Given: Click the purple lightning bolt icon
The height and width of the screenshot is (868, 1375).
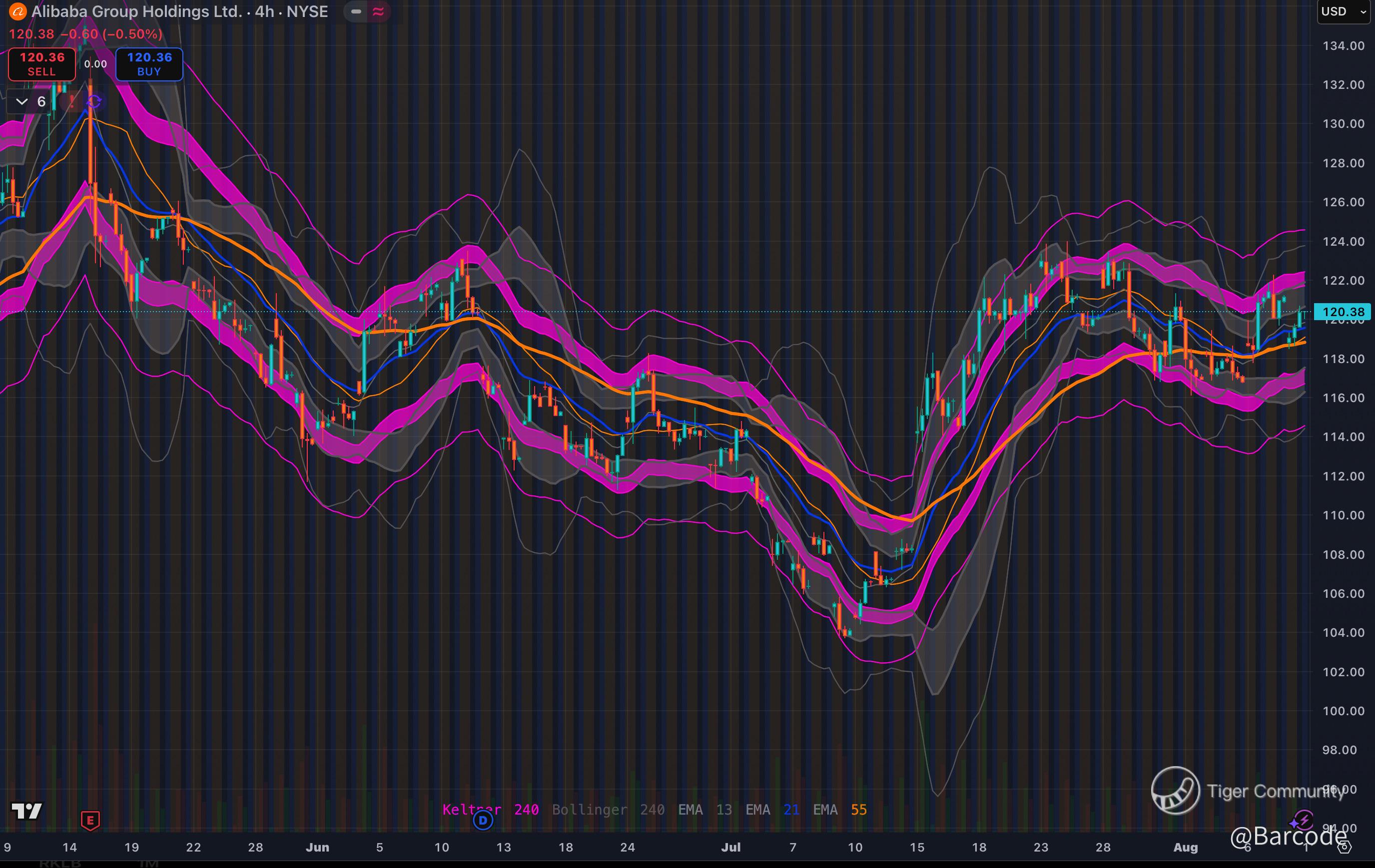Looking at the screenshot, I should point(1304,821).
